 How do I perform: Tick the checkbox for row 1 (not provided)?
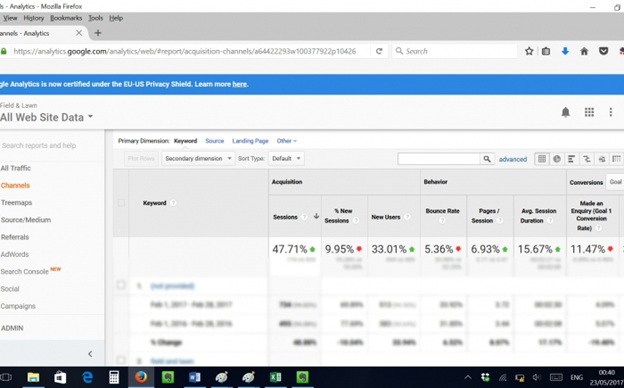click(121, 285)
